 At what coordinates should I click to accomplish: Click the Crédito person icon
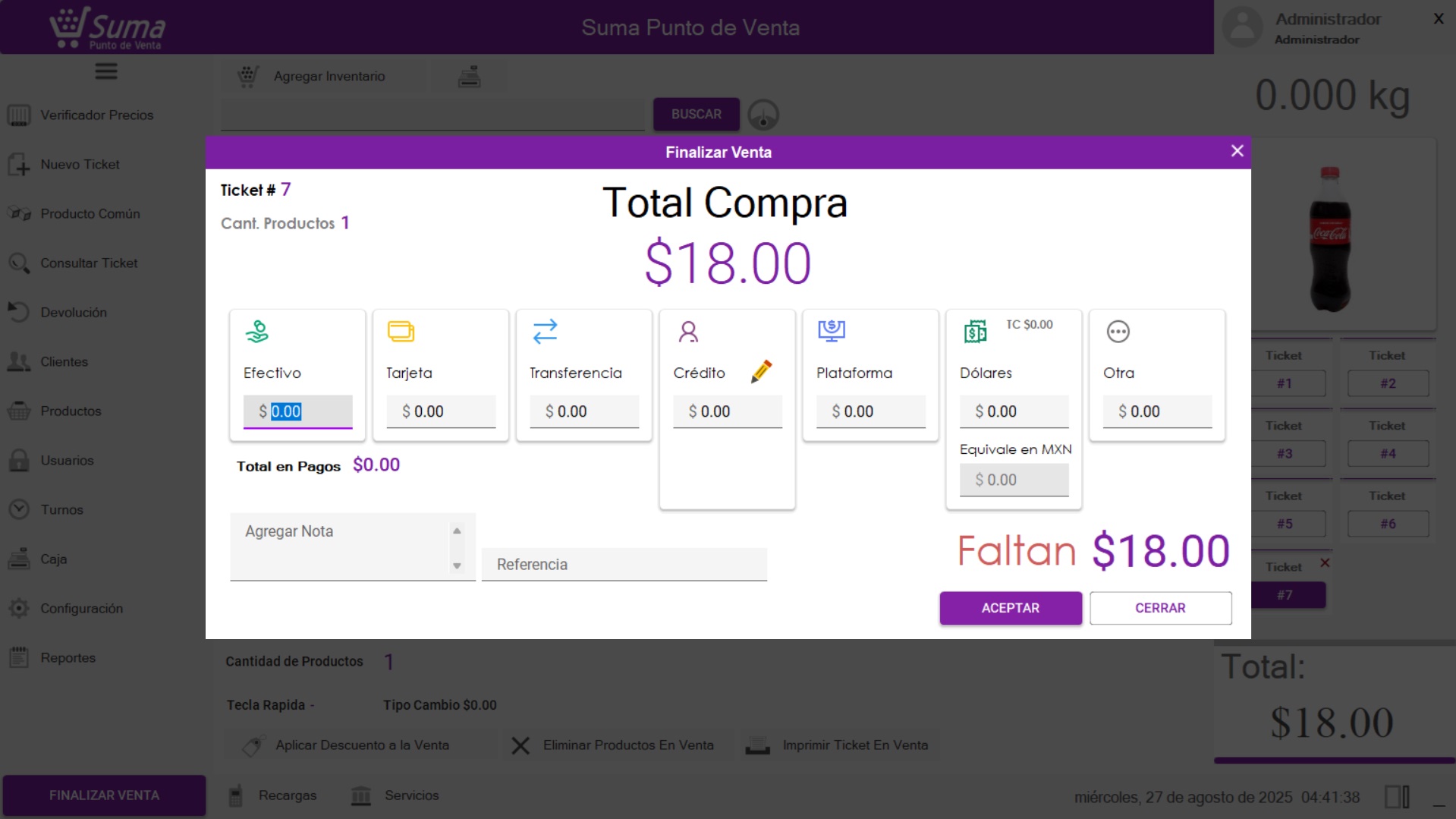point(688,332)
